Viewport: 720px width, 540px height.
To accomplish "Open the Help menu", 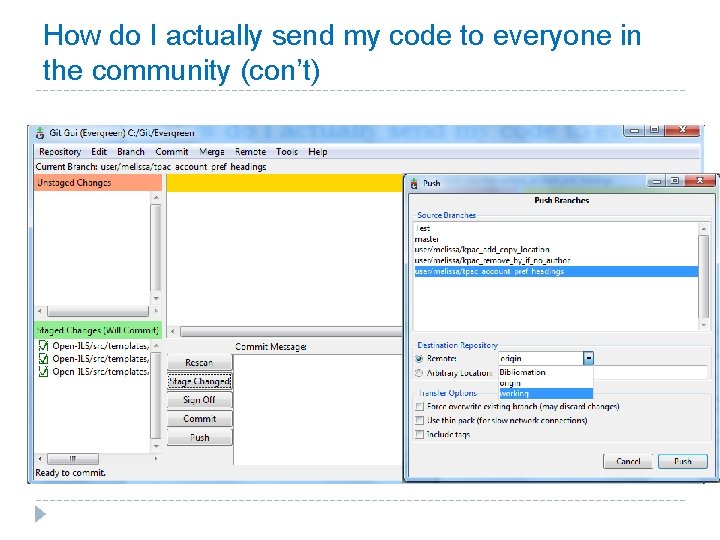I will (318, 152).
